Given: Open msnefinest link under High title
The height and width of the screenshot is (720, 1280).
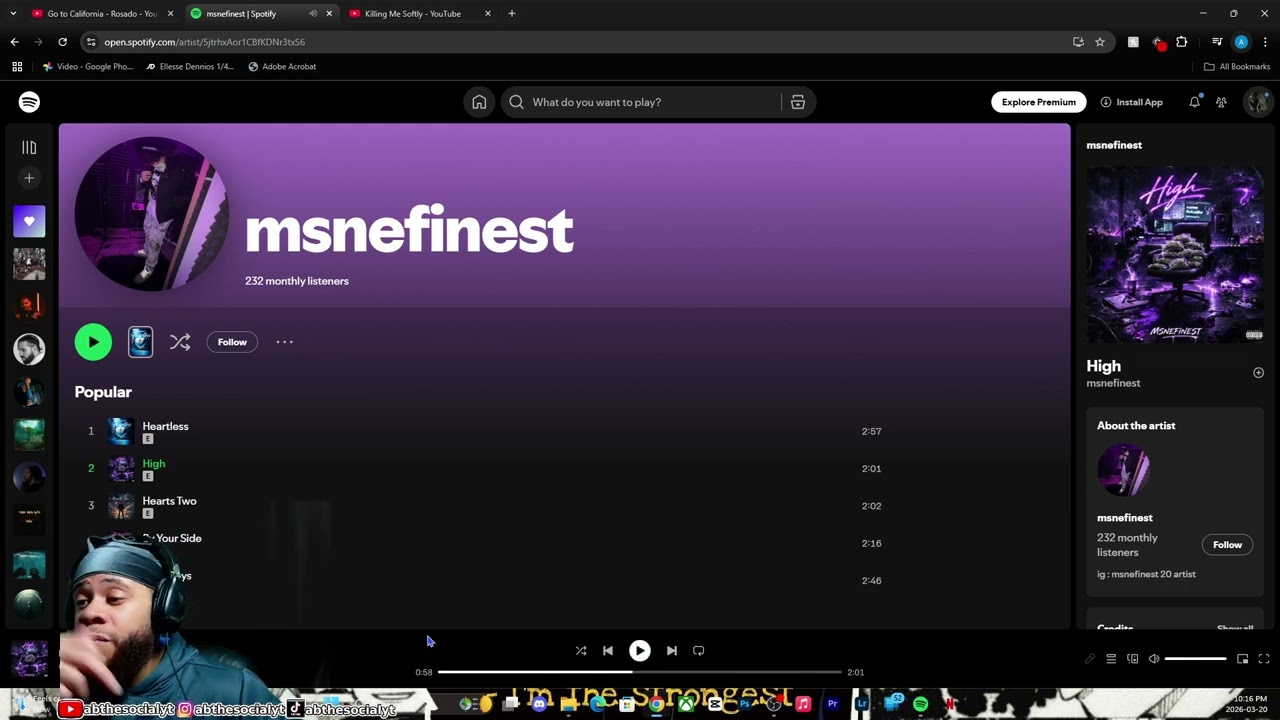Looking at the screenshot, I should pyautogui.click(x=1113, y=383).
